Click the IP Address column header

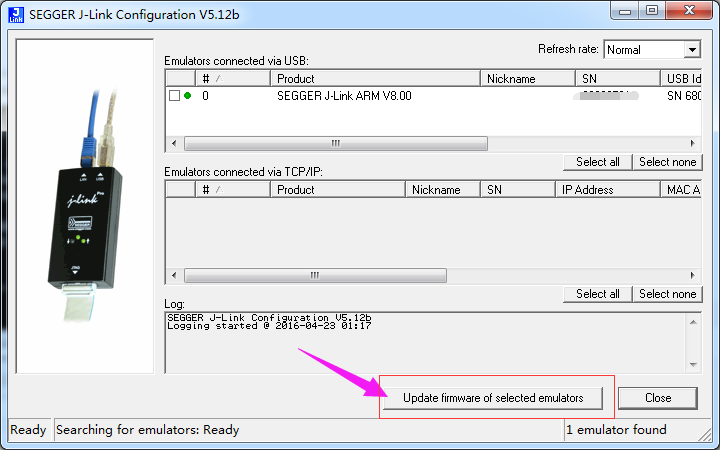coord(608,190)
